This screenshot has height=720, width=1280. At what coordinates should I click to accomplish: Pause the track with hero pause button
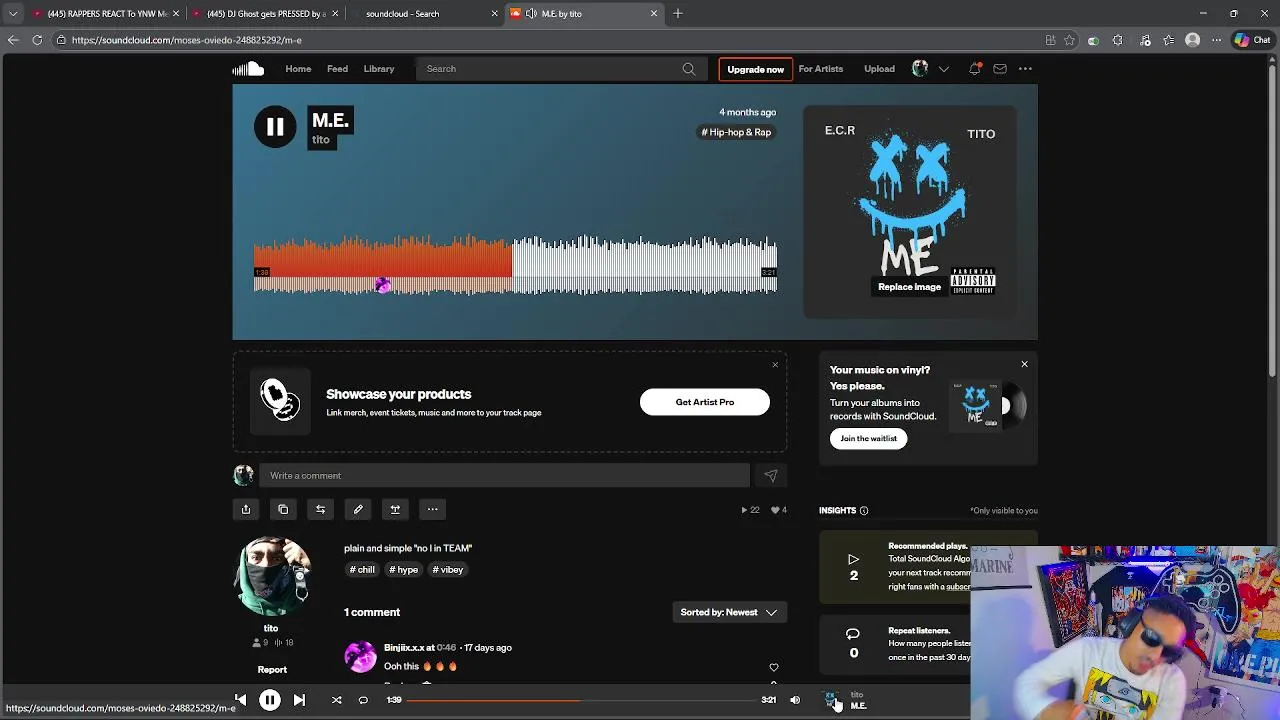275,127
